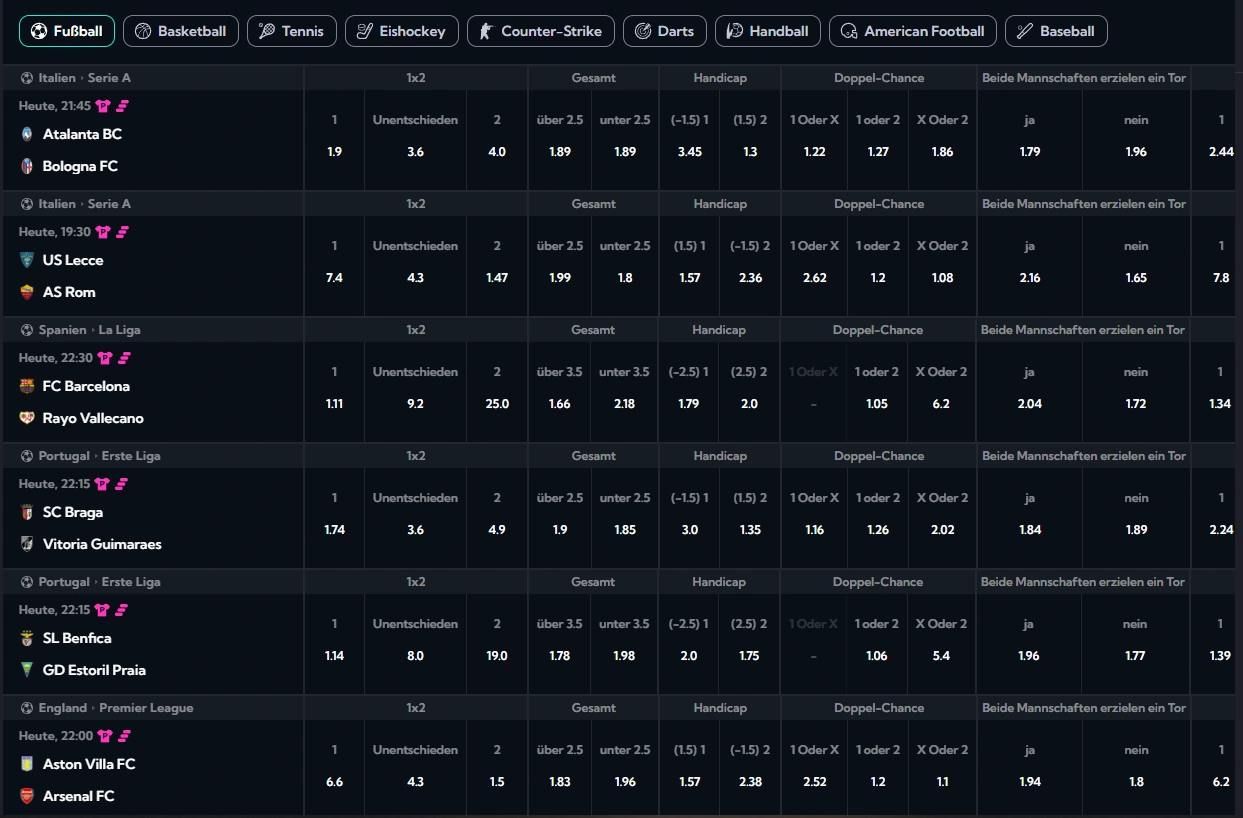Screen dimensions: 1243x818
Task: Open the Atalanta BC match page
Action: pos(82,134)
